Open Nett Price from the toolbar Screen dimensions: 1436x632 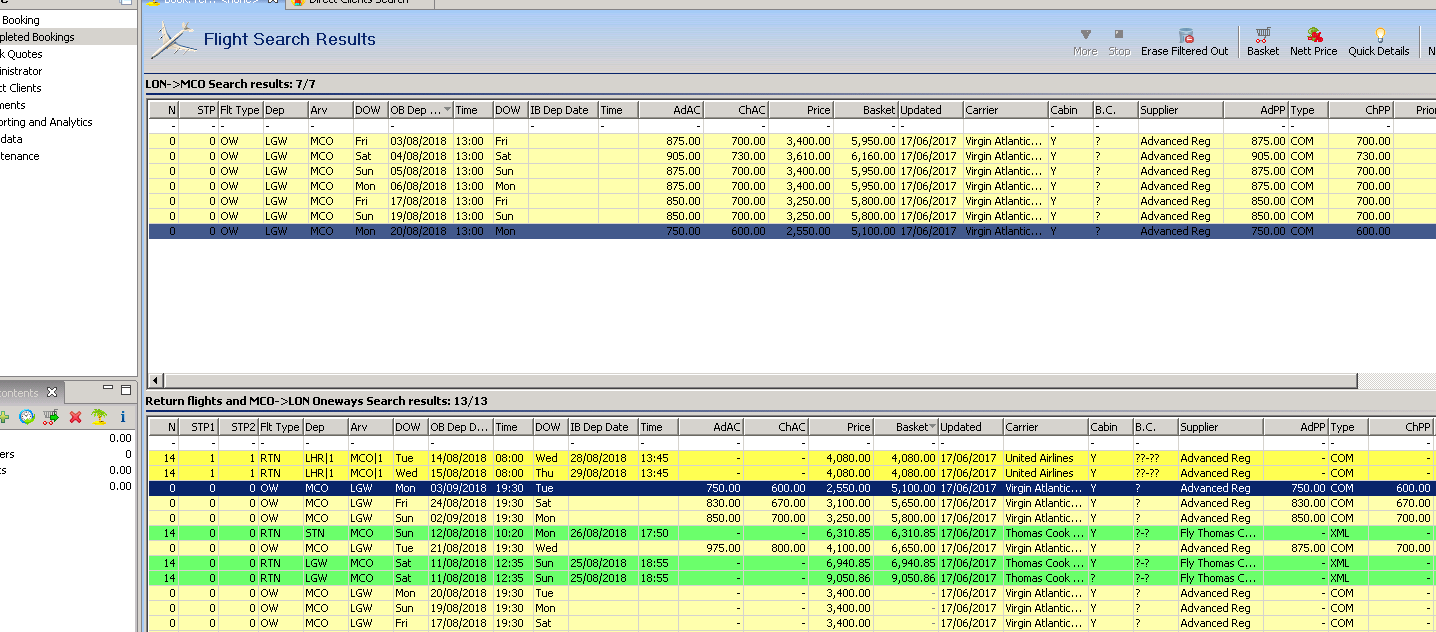click(x=1313, y=41)
